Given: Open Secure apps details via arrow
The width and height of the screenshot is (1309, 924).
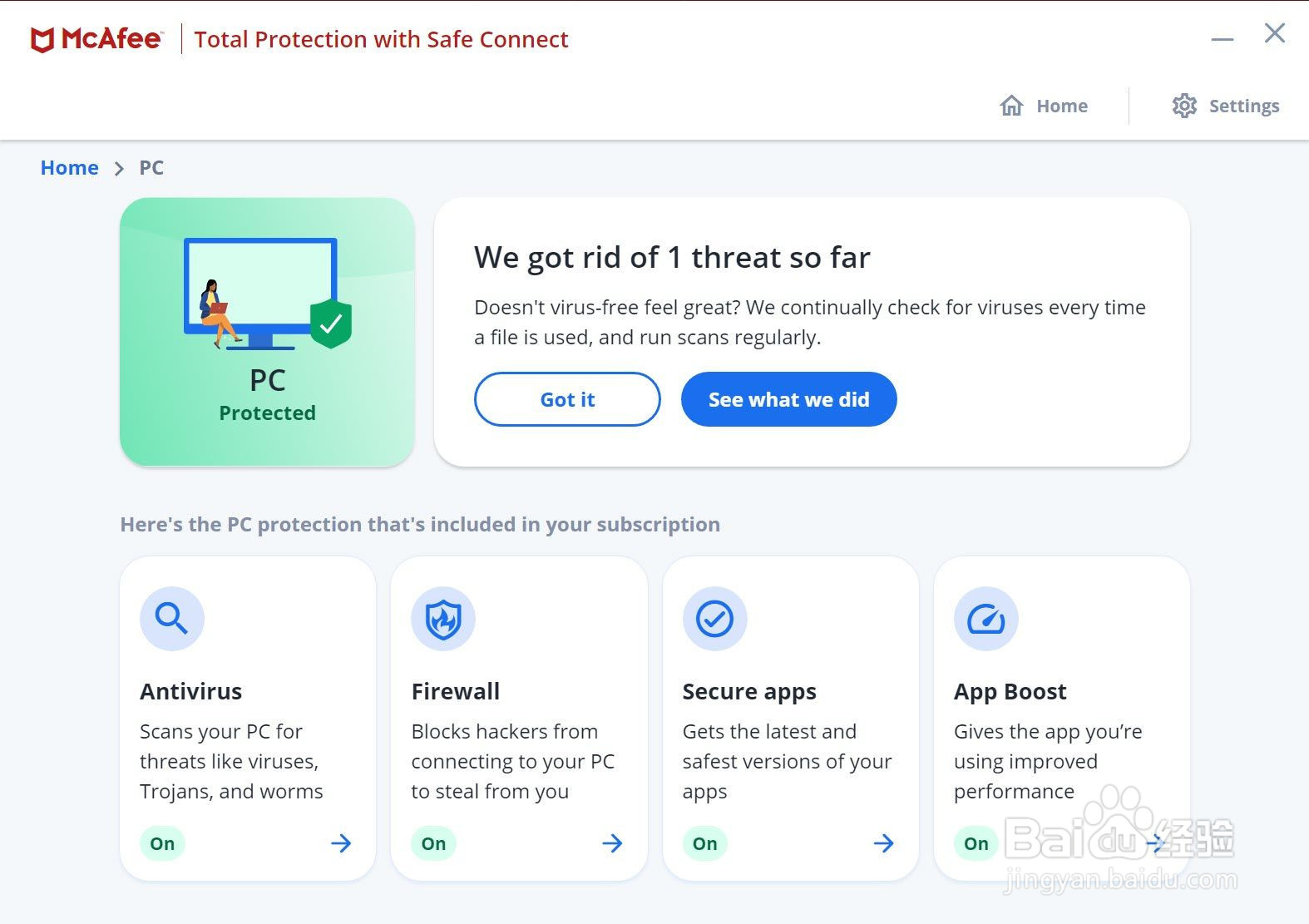Looking at the screenshot, I should (x=883, y=843).
